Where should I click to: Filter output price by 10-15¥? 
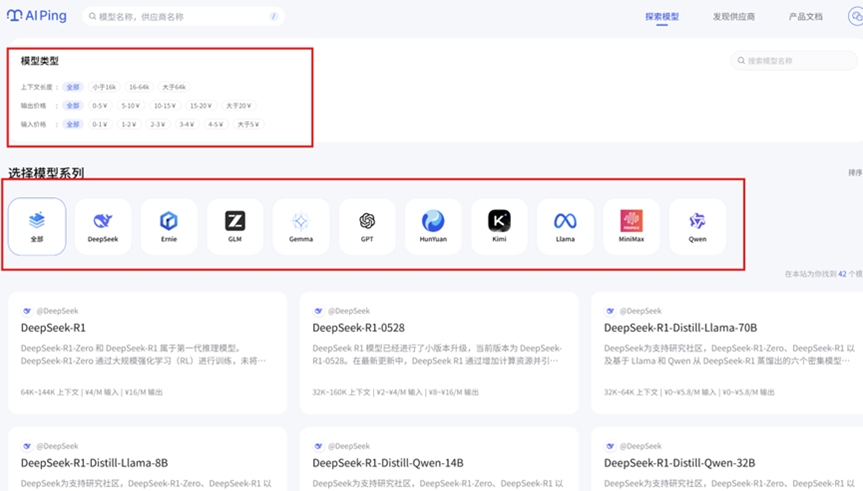pos(165,106)
